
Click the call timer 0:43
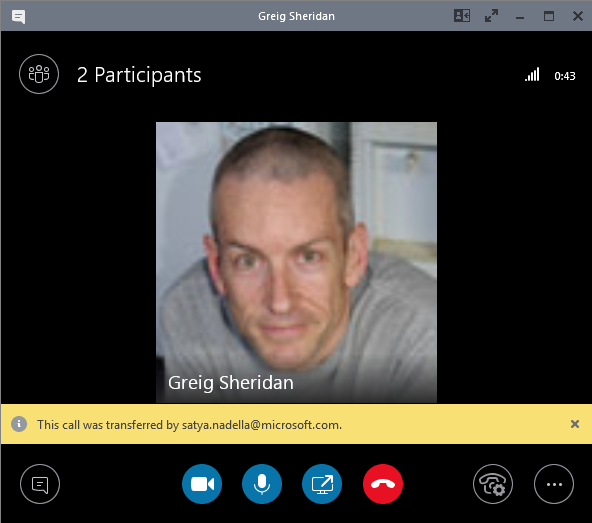pos(565,76)
